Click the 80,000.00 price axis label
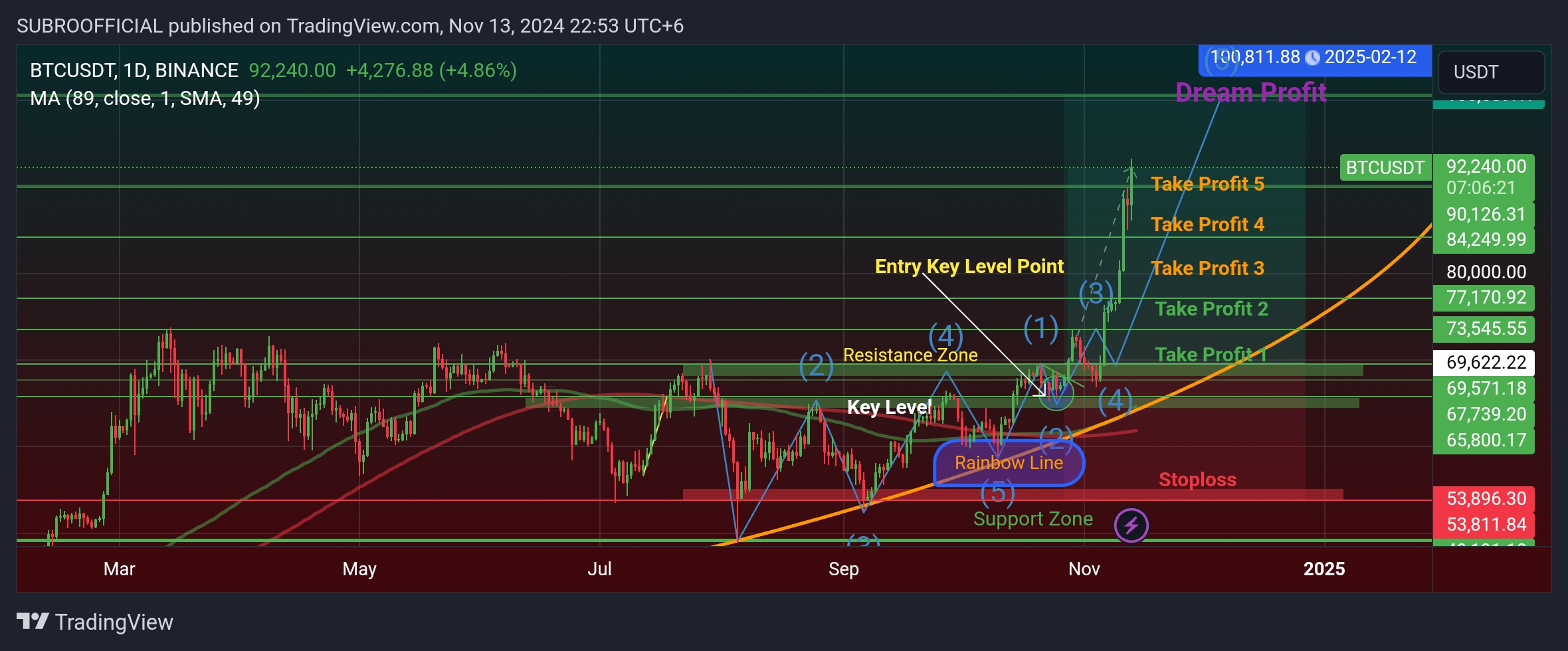 pyautogui.click(x=1486, y=272)
